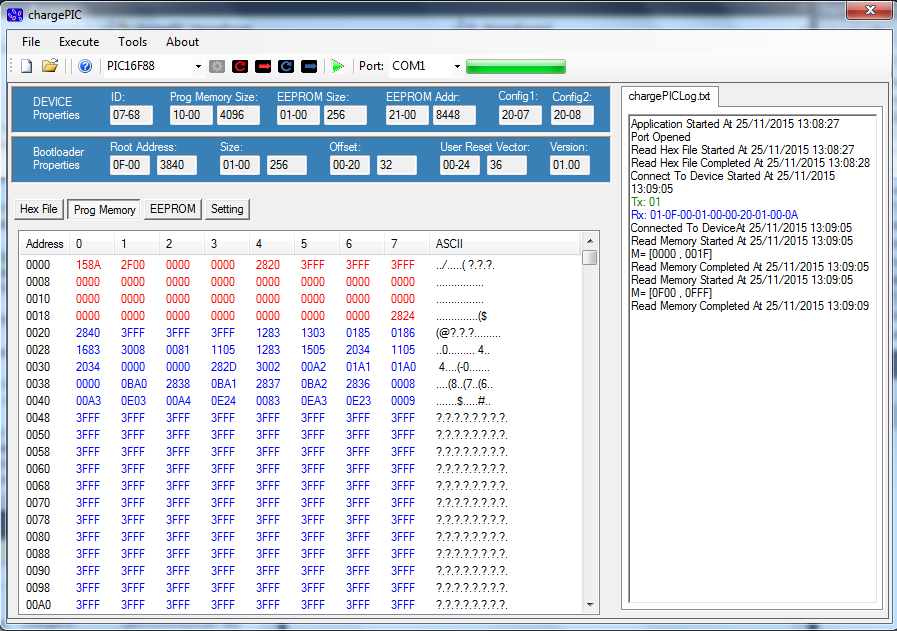Open the Tools menu

tap(132, 42)
